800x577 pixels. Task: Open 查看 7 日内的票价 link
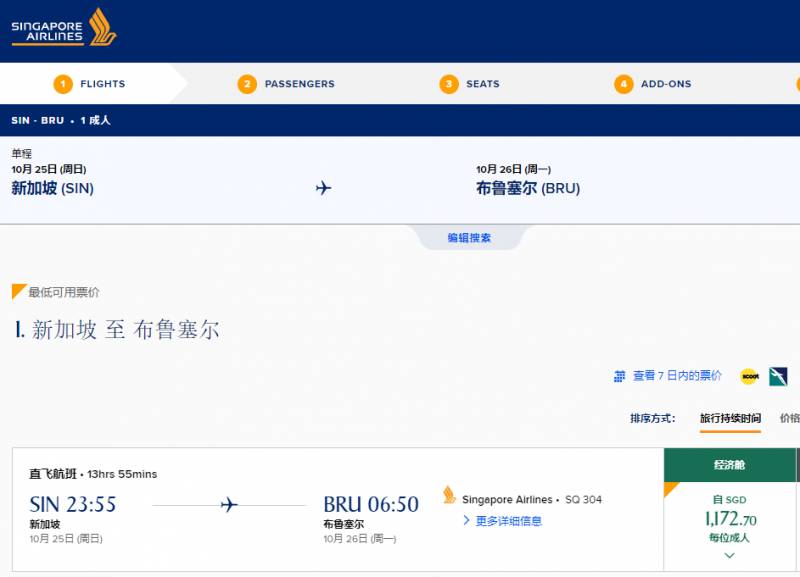click(x=677, y=376)
